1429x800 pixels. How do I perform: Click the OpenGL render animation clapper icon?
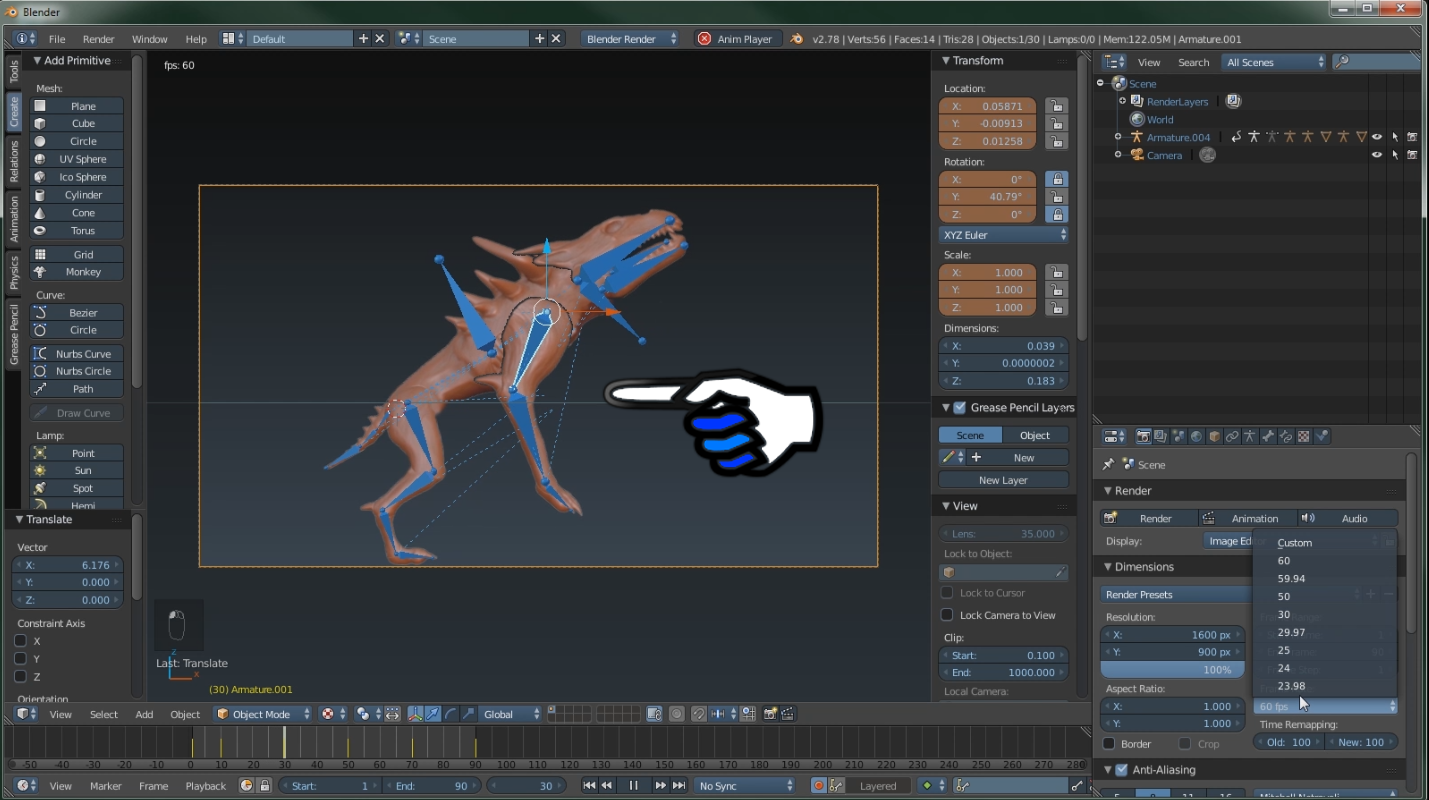click(x=789, y=714)
